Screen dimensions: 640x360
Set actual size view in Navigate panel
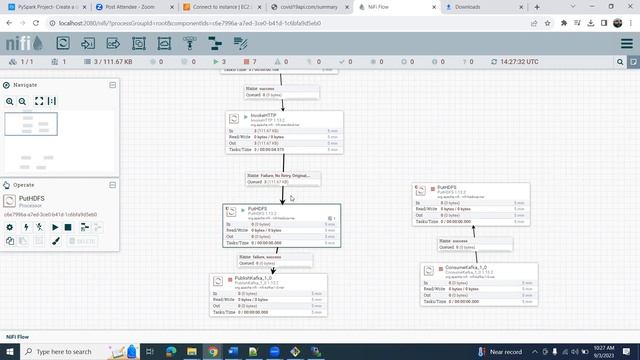pos(52,101)
